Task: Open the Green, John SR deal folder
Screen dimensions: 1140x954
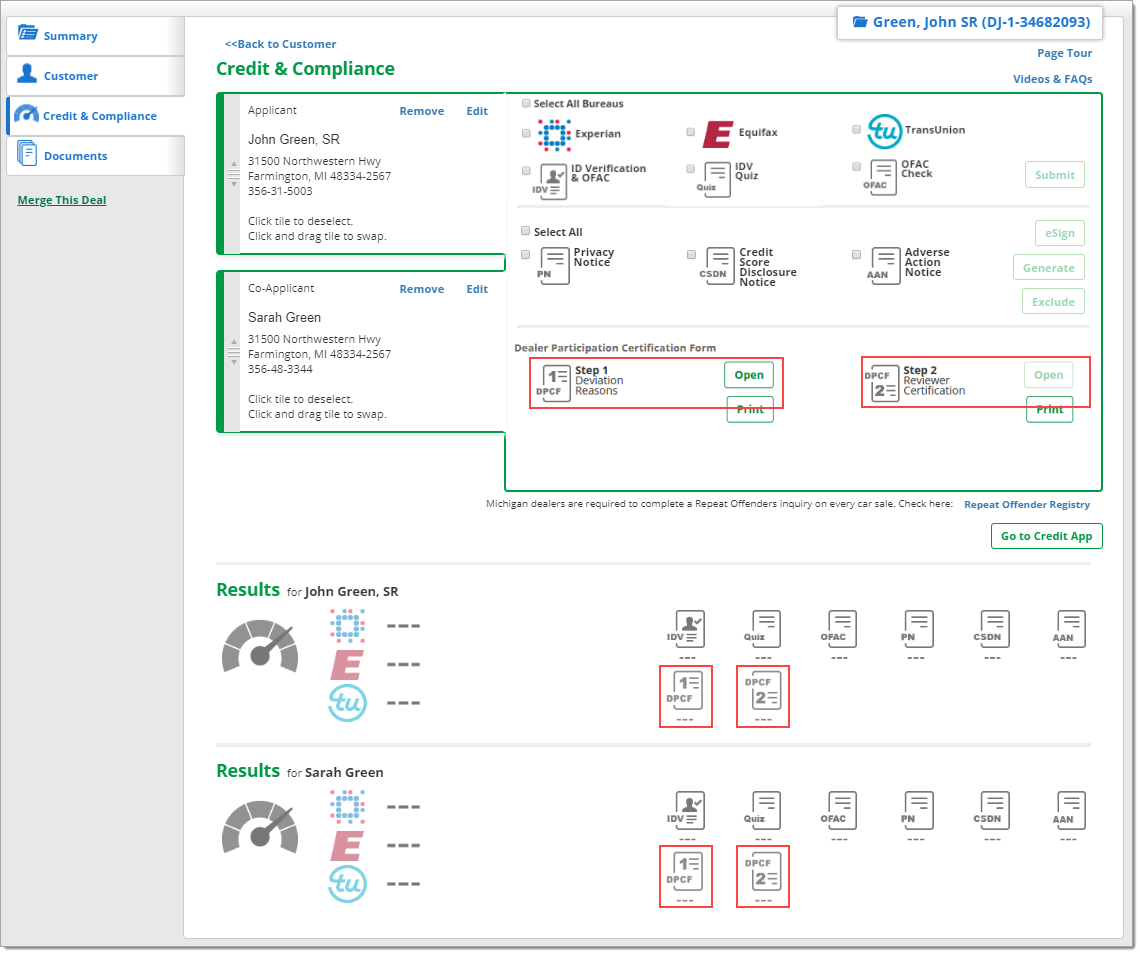Action: coord(970,23)
